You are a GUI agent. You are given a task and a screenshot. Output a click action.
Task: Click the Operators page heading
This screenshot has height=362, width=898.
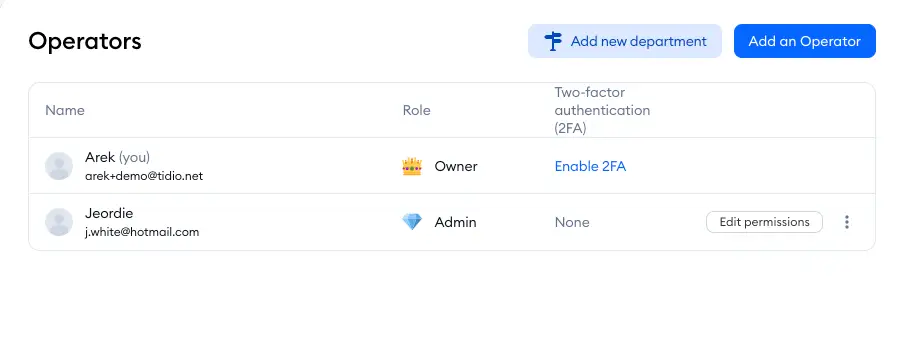[85, 41]
